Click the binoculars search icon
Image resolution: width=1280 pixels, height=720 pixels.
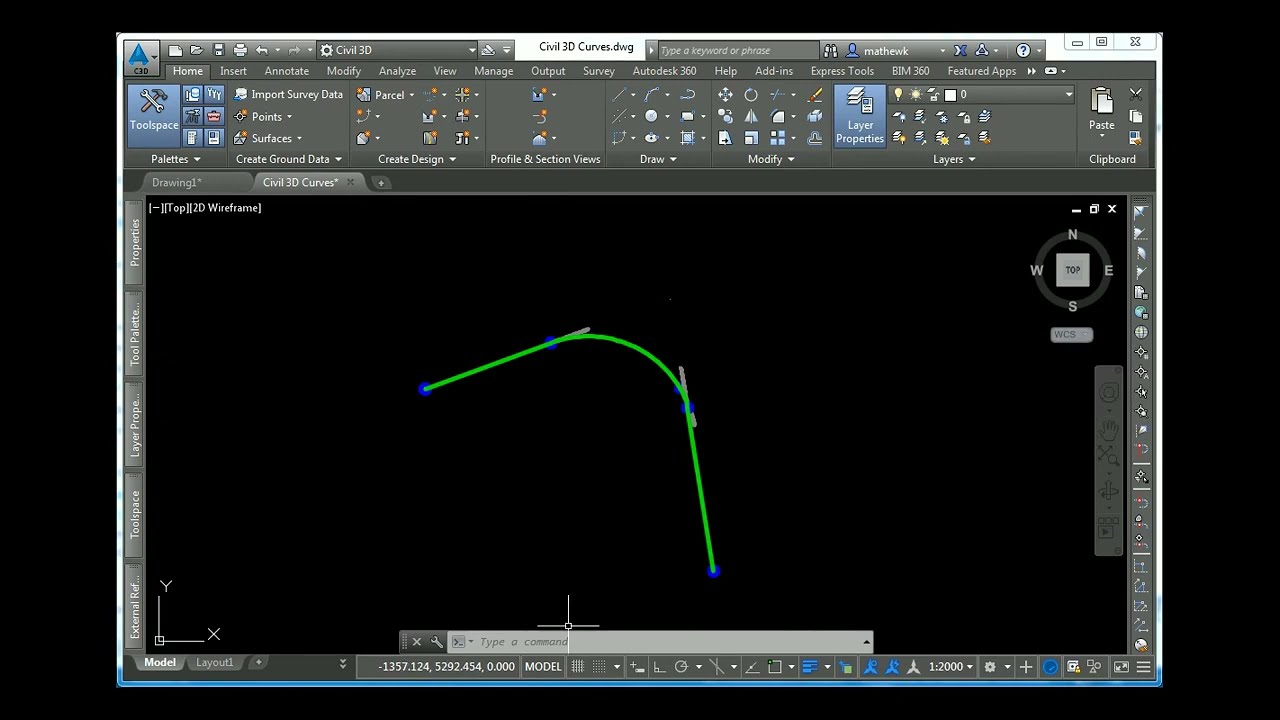click(x=830, y=50)
